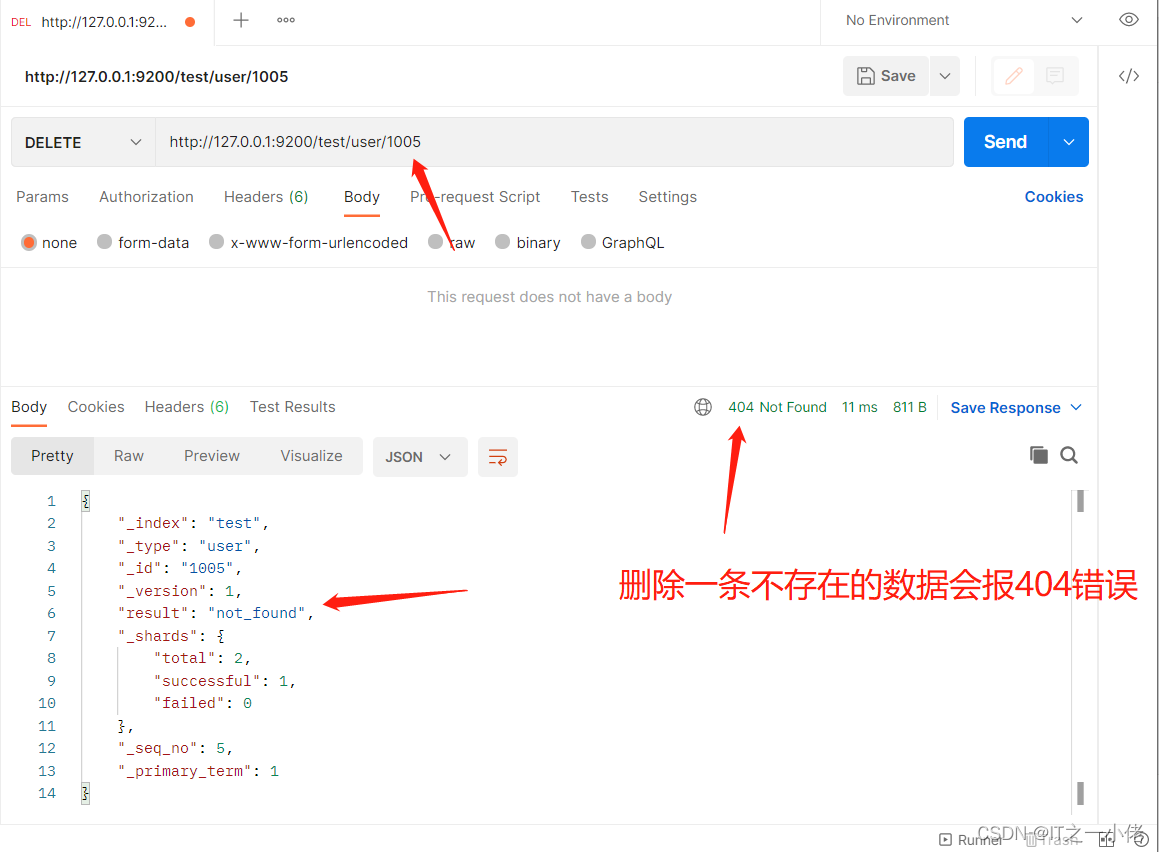Click the environment quick look eye icon

[x=1128, y=20]
